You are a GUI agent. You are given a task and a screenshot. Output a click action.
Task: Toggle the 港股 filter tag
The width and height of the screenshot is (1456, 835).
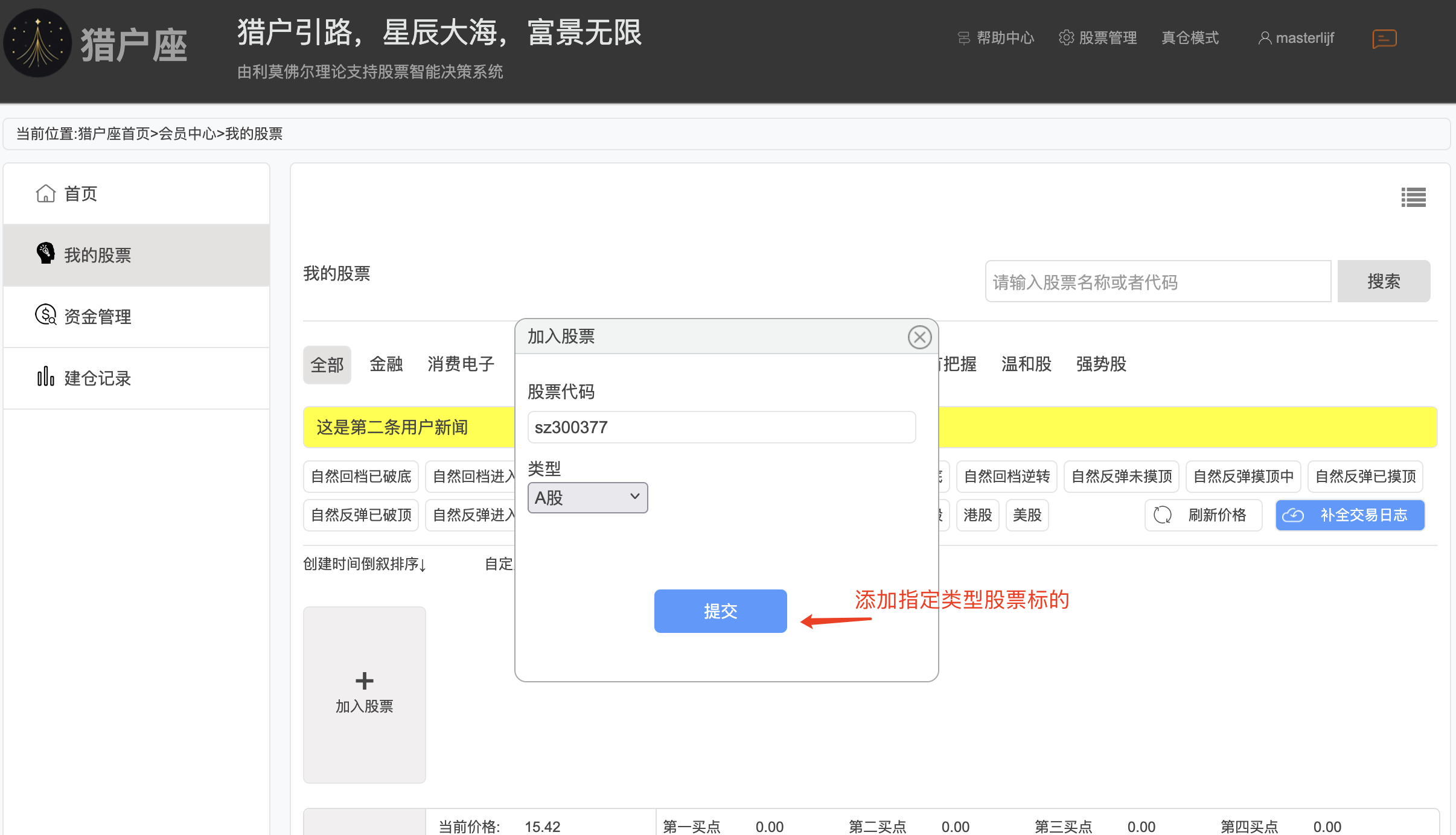(x=977, y=515)
